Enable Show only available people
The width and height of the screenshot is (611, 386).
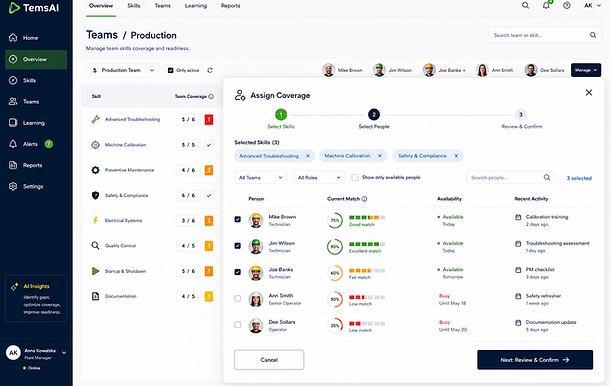pyautogui.click(x=355, y=177)
